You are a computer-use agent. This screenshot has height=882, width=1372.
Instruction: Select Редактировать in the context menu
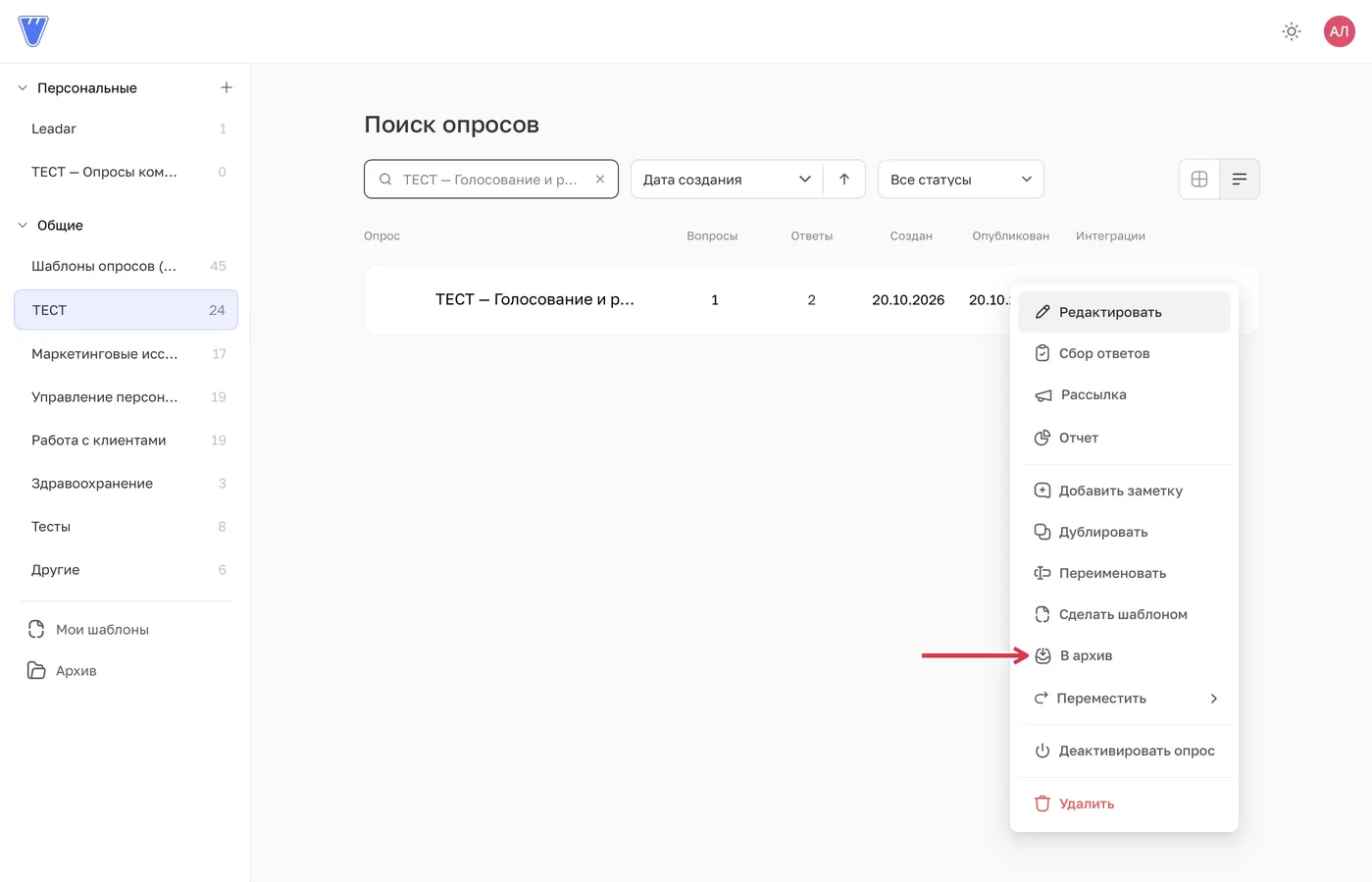[x=1124, y=312]
